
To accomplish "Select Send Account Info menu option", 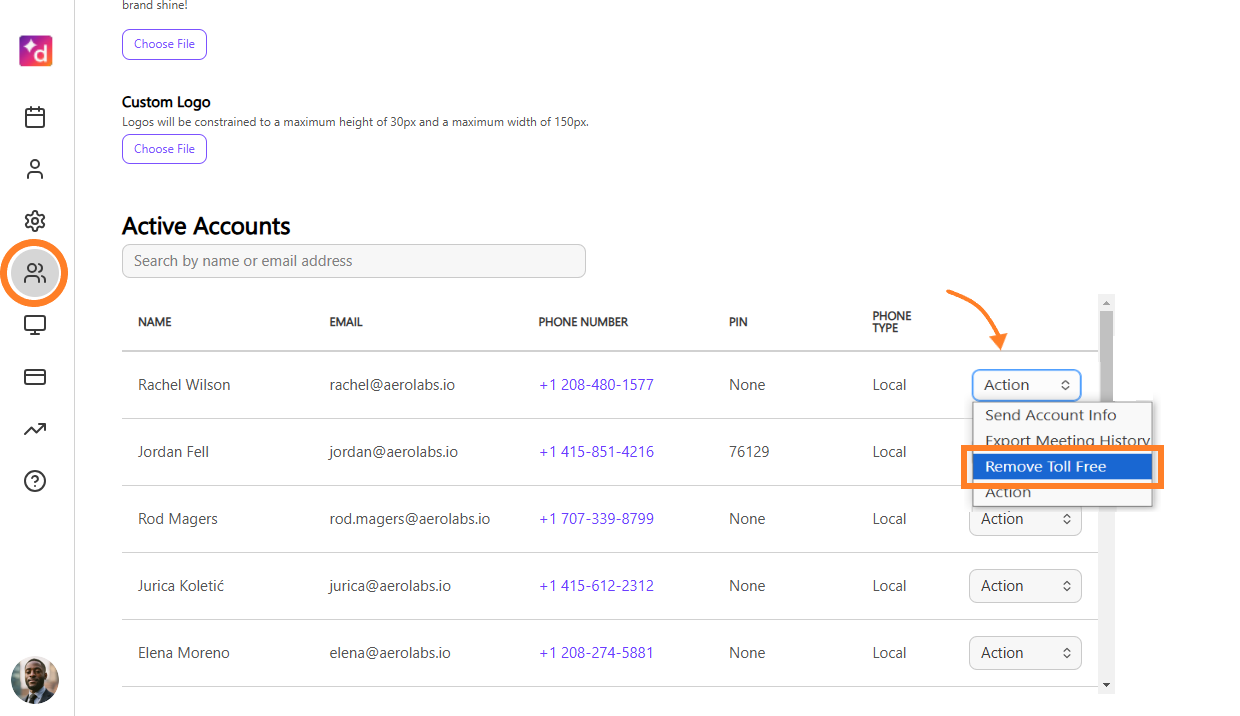I will (x=1062, y=415).
